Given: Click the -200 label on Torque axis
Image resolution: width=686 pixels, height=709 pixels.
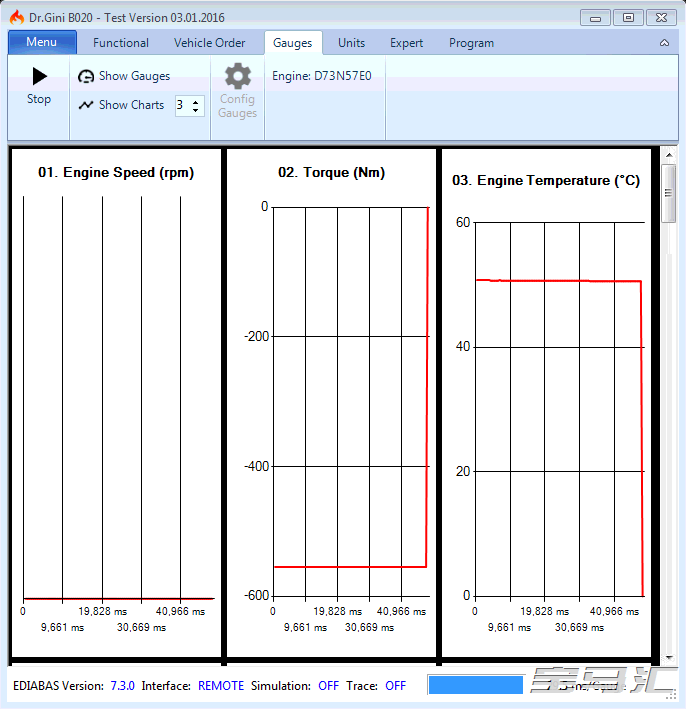Looking at the screenshot, I should pyautogui.click(x=256, y=336).
